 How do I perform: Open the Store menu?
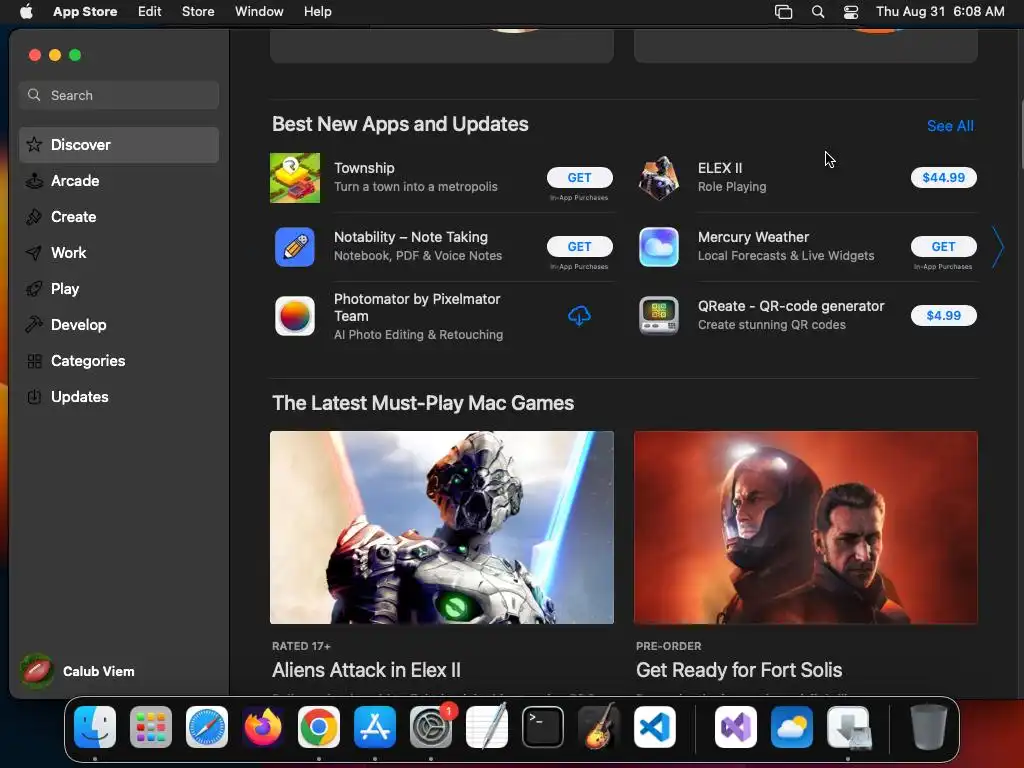click(198, 12)
